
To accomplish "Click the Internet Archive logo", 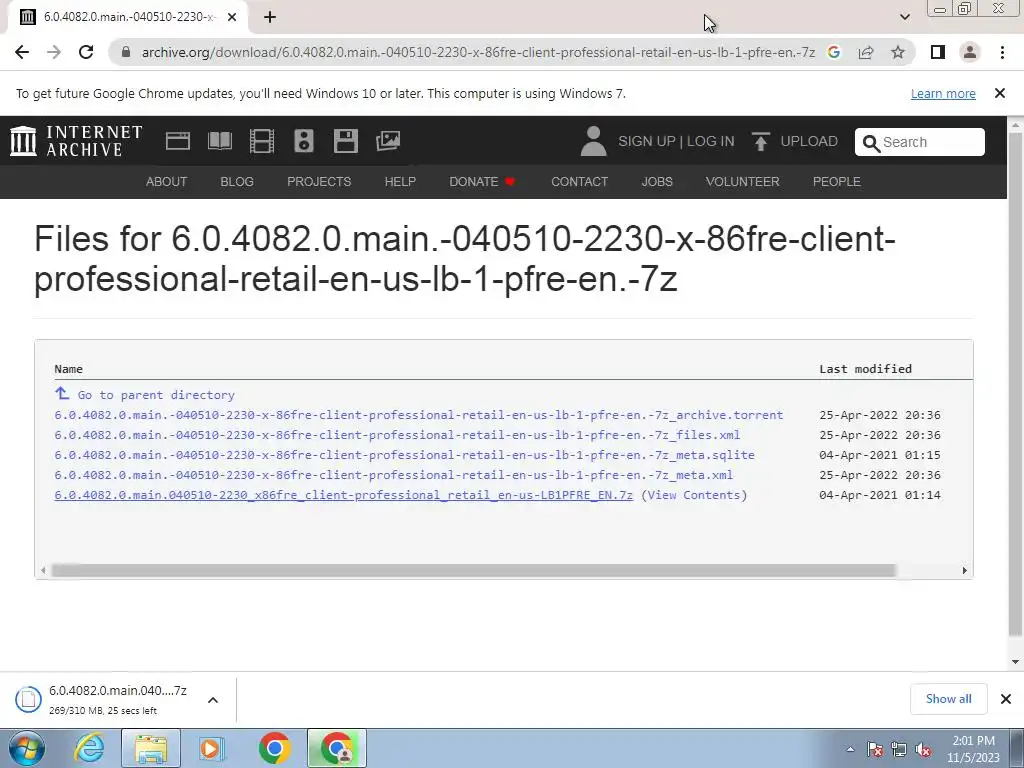I will [76, 141].
